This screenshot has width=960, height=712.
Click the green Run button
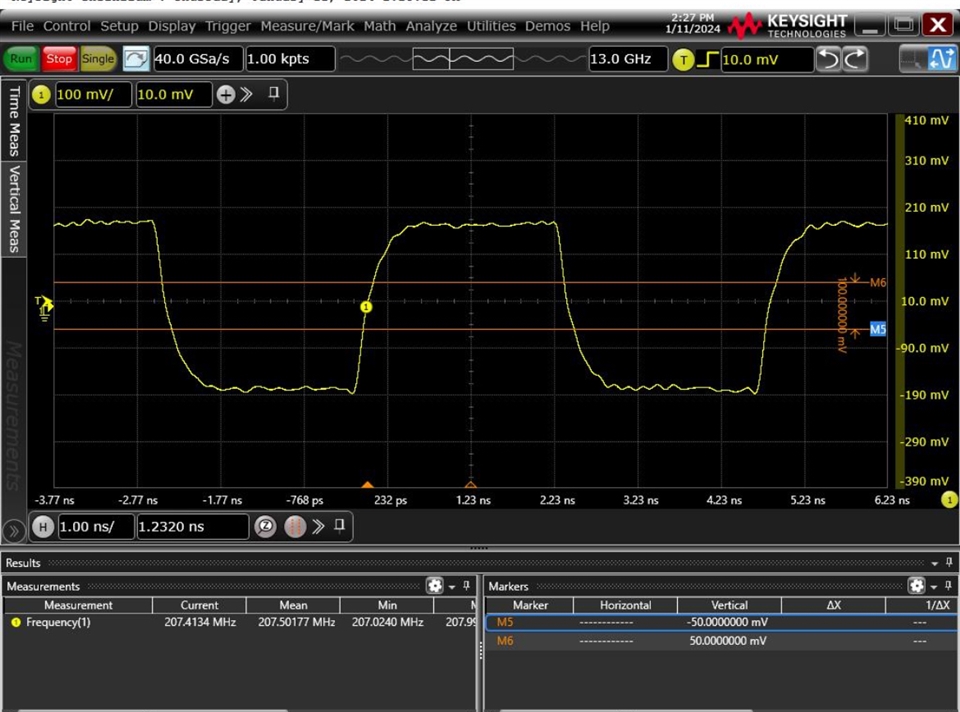(21, 59)
